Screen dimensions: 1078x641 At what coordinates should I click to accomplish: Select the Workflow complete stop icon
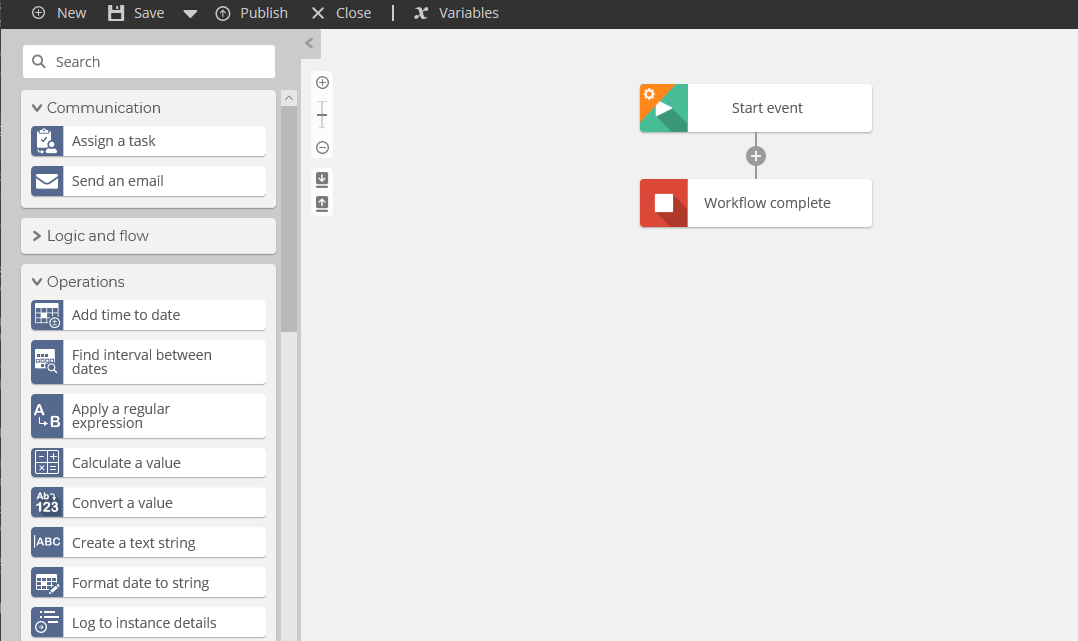click(x=663, y=203)
